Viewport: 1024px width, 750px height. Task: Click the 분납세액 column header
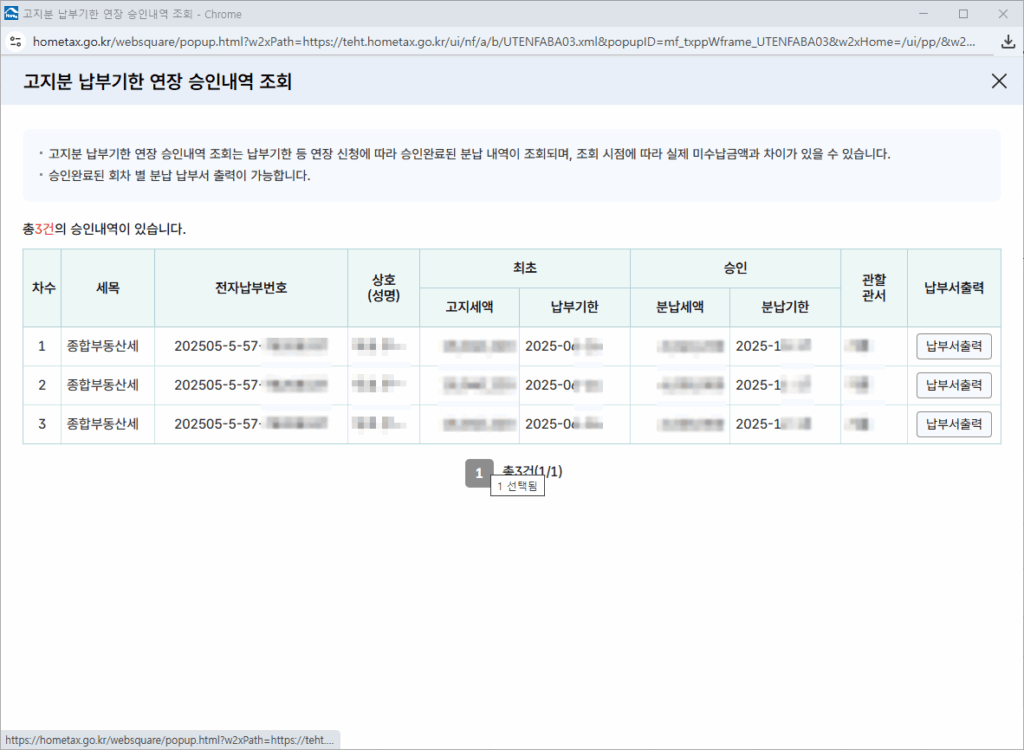coord(680,307)
